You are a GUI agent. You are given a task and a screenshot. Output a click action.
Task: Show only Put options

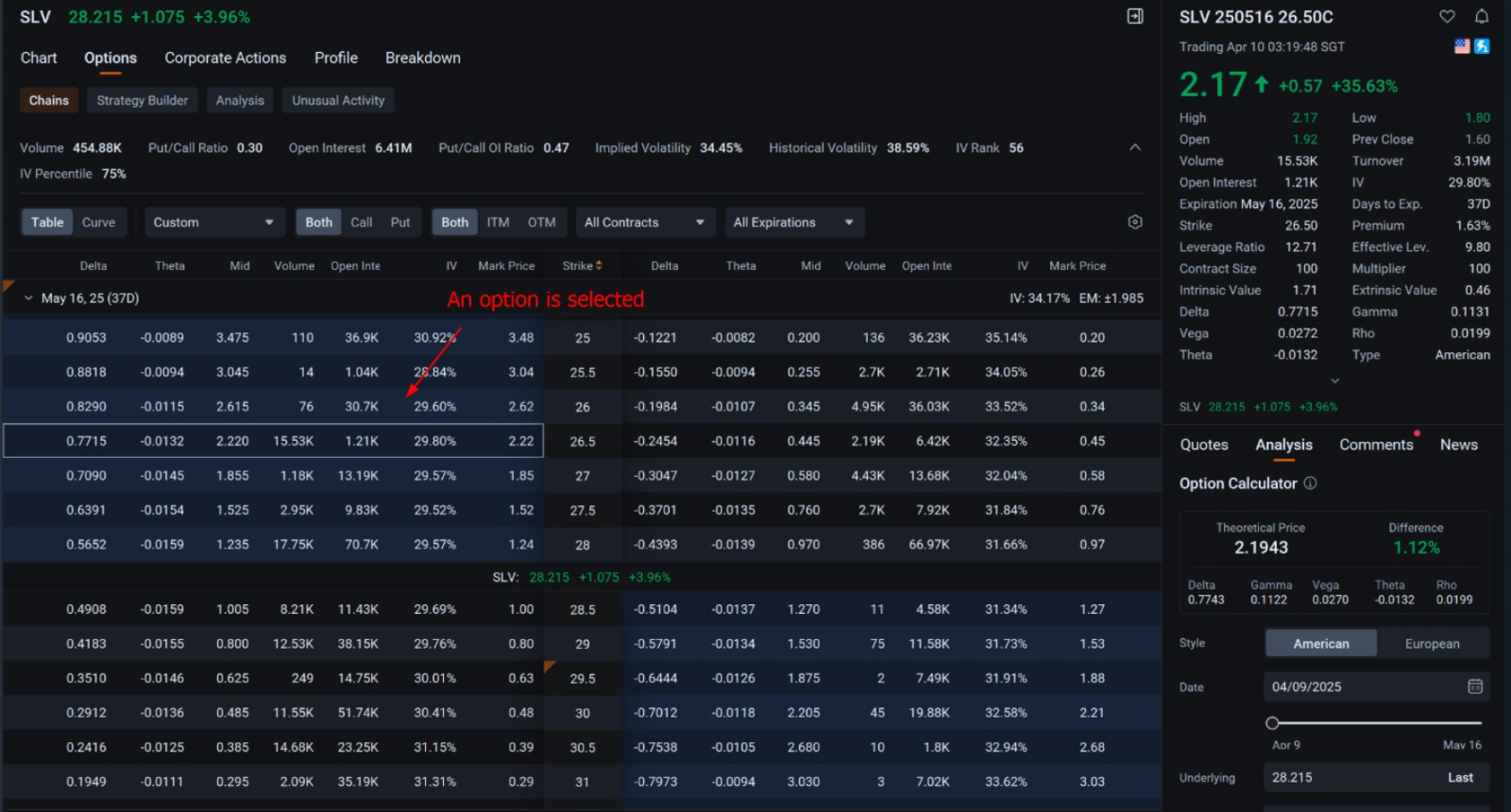[400, 223]
